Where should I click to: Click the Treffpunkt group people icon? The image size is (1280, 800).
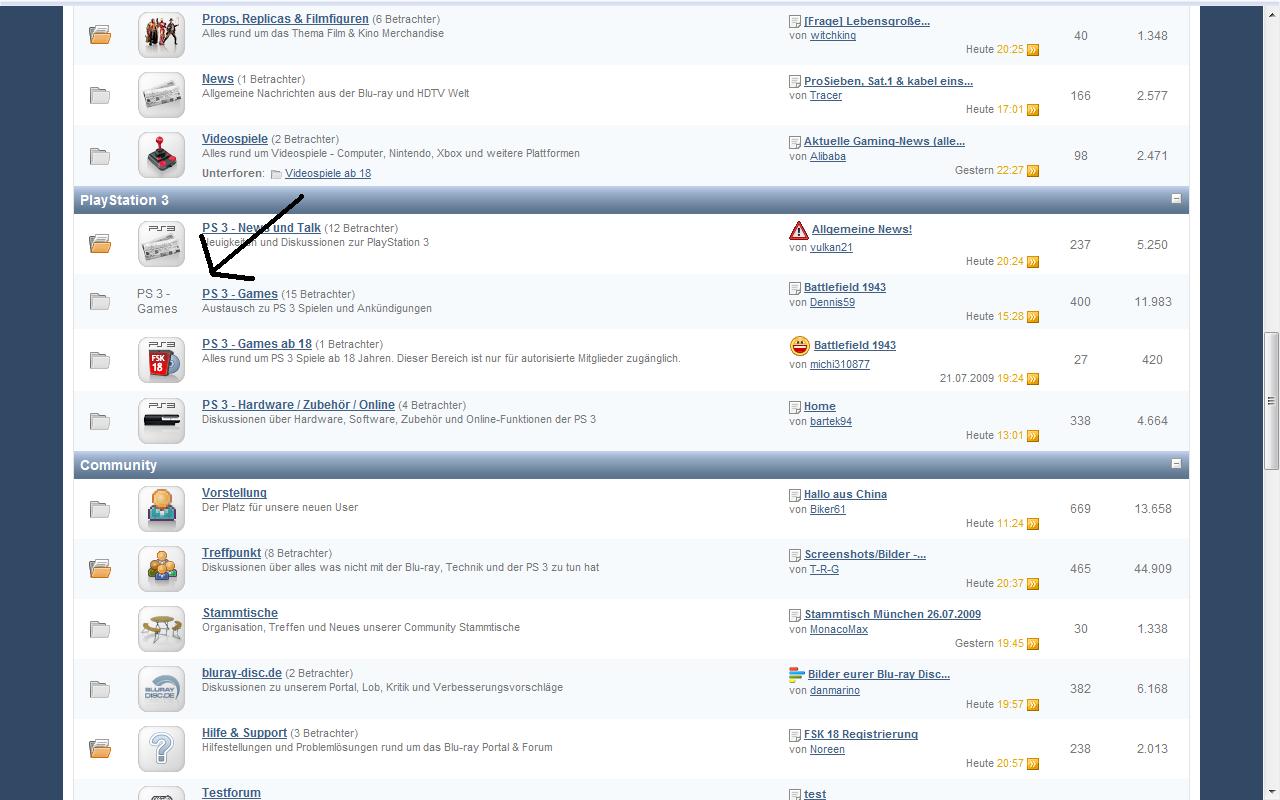tap(161, 569)
